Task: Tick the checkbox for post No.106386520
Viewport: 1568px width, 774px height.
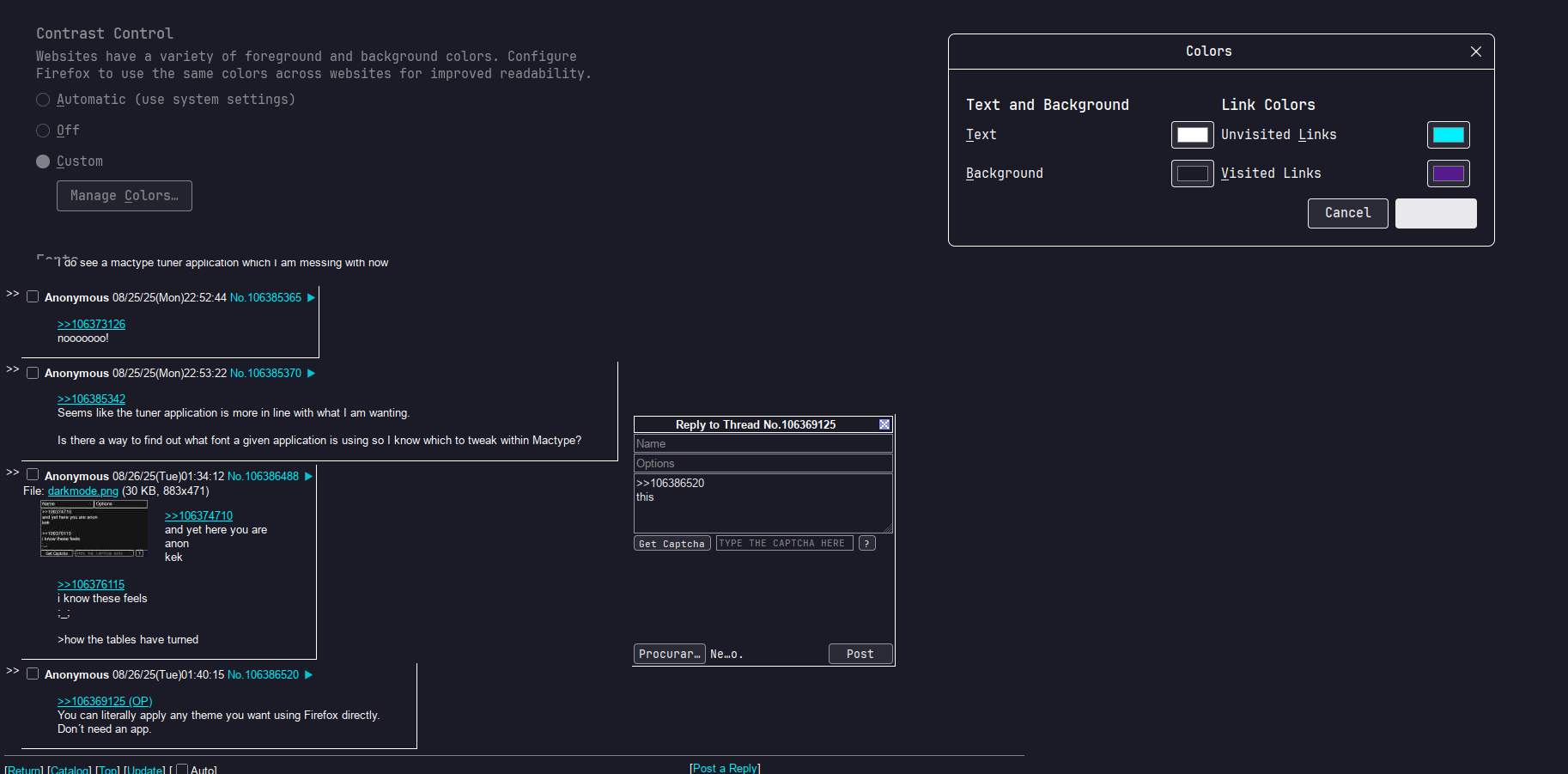Action: [33, 673]
